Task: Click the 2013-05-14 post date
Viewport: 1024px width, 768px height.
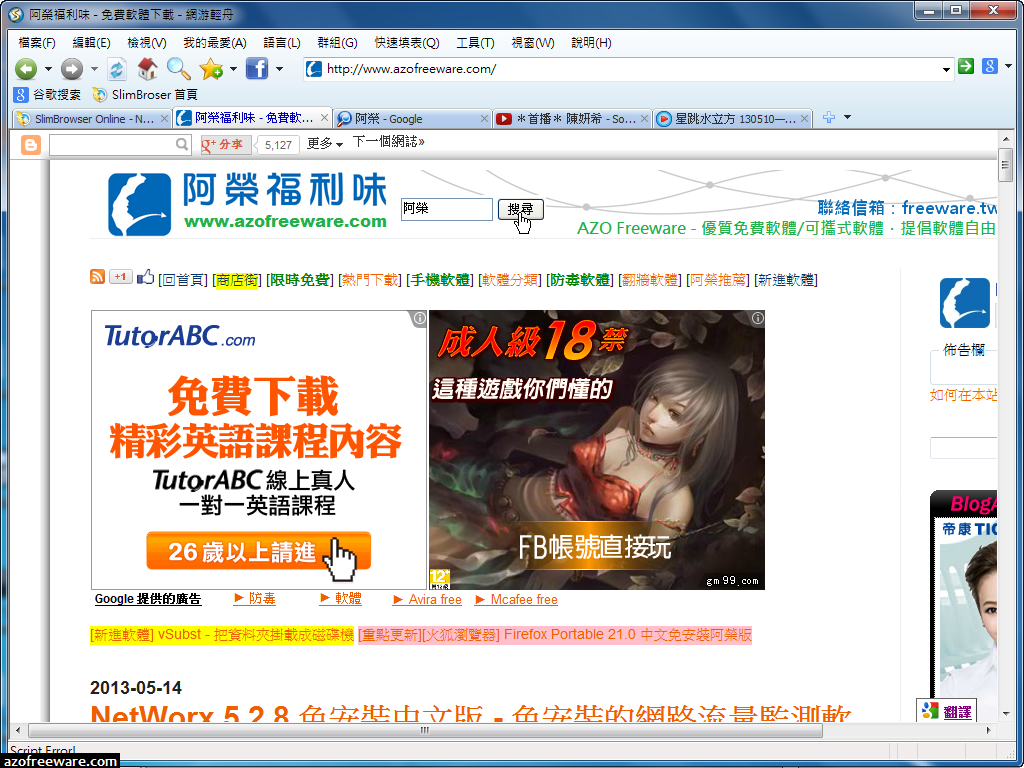Action: click(136, 688)
